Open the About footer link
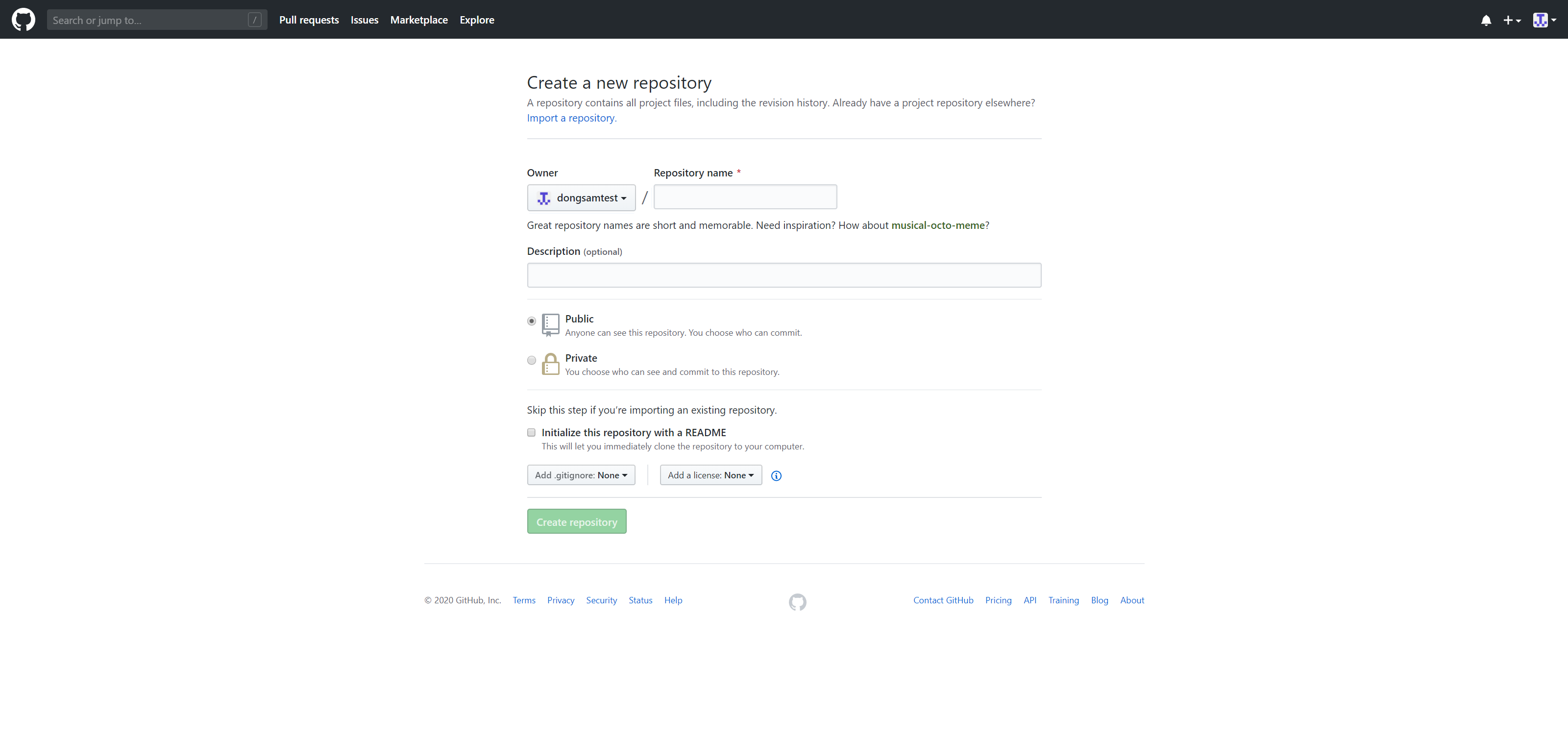This screenshot has width=1568, height=742. pos(1132,600)
